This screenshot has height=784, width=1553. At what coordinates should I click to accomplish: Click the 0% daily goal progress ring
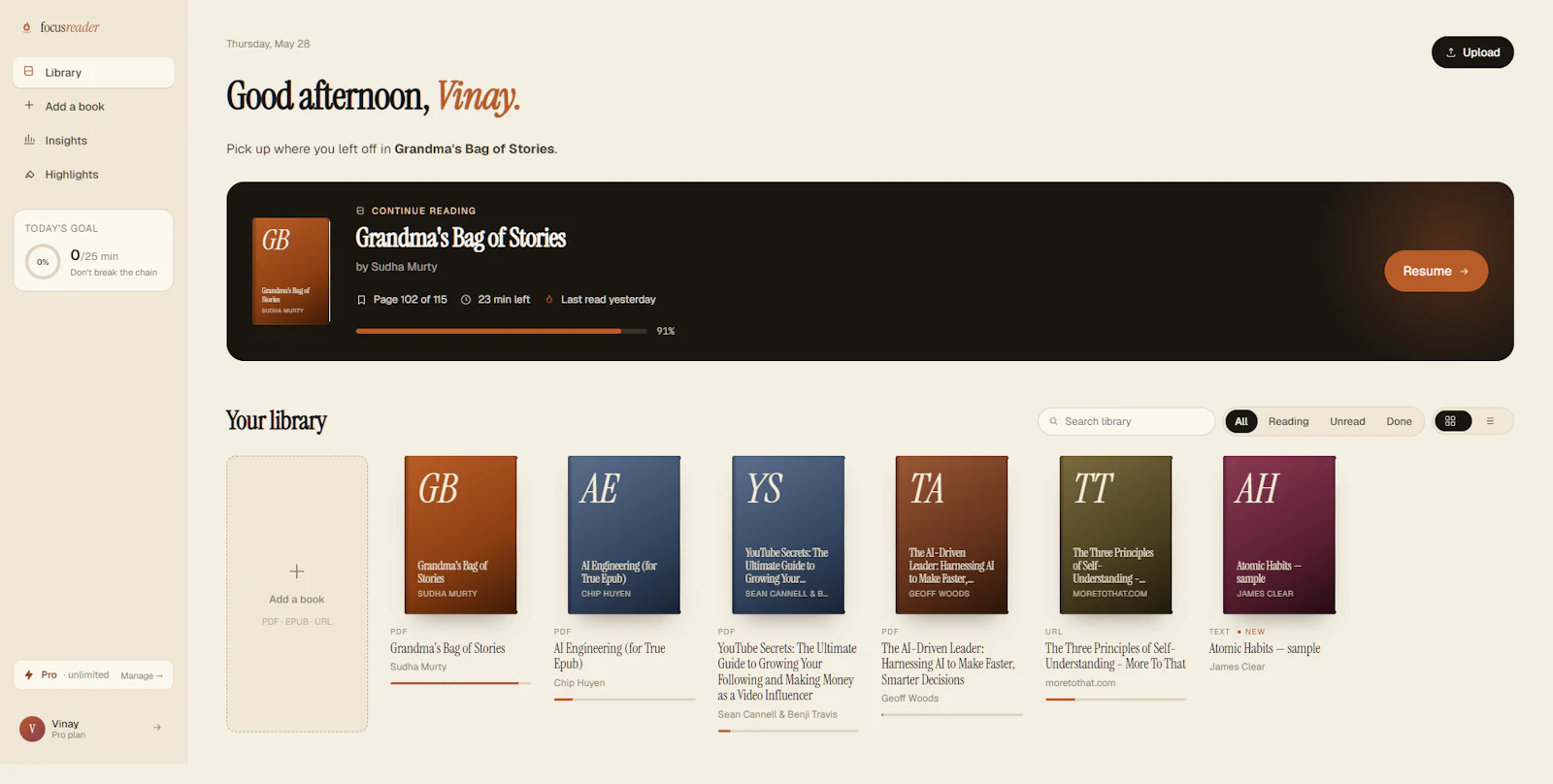click(43, 262)
